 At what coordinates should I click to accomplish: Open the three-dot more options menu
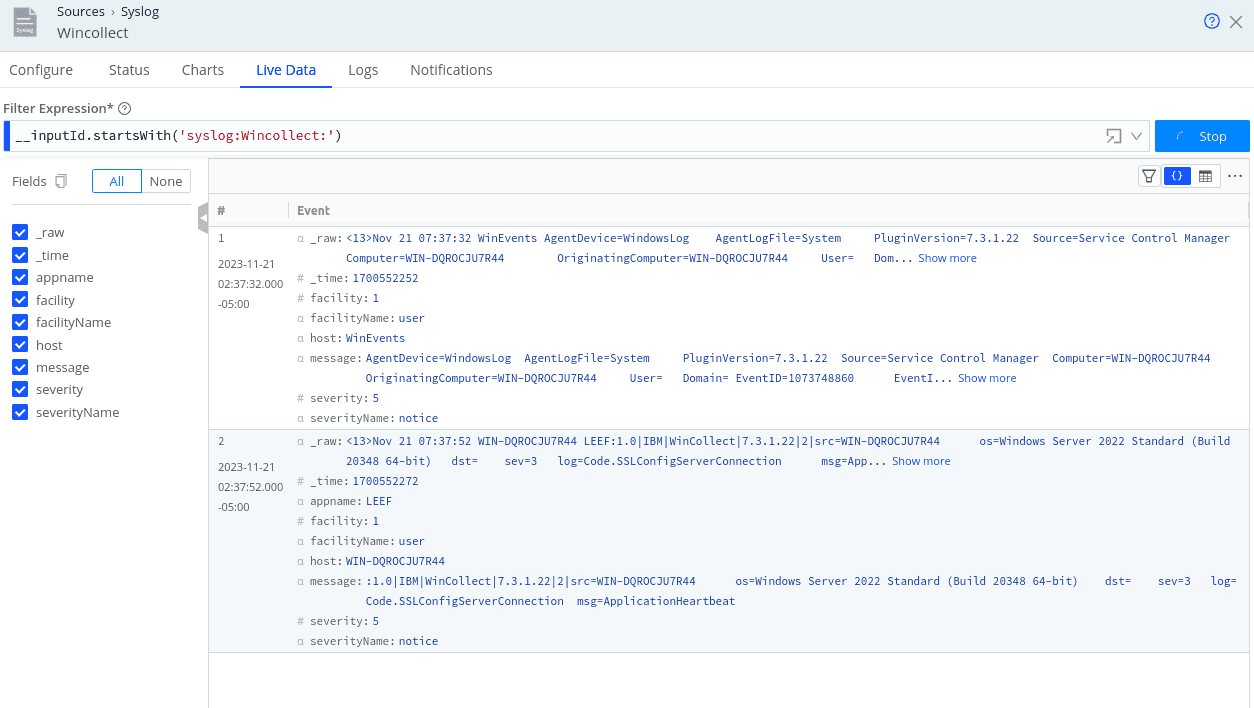pos(1235,176)
